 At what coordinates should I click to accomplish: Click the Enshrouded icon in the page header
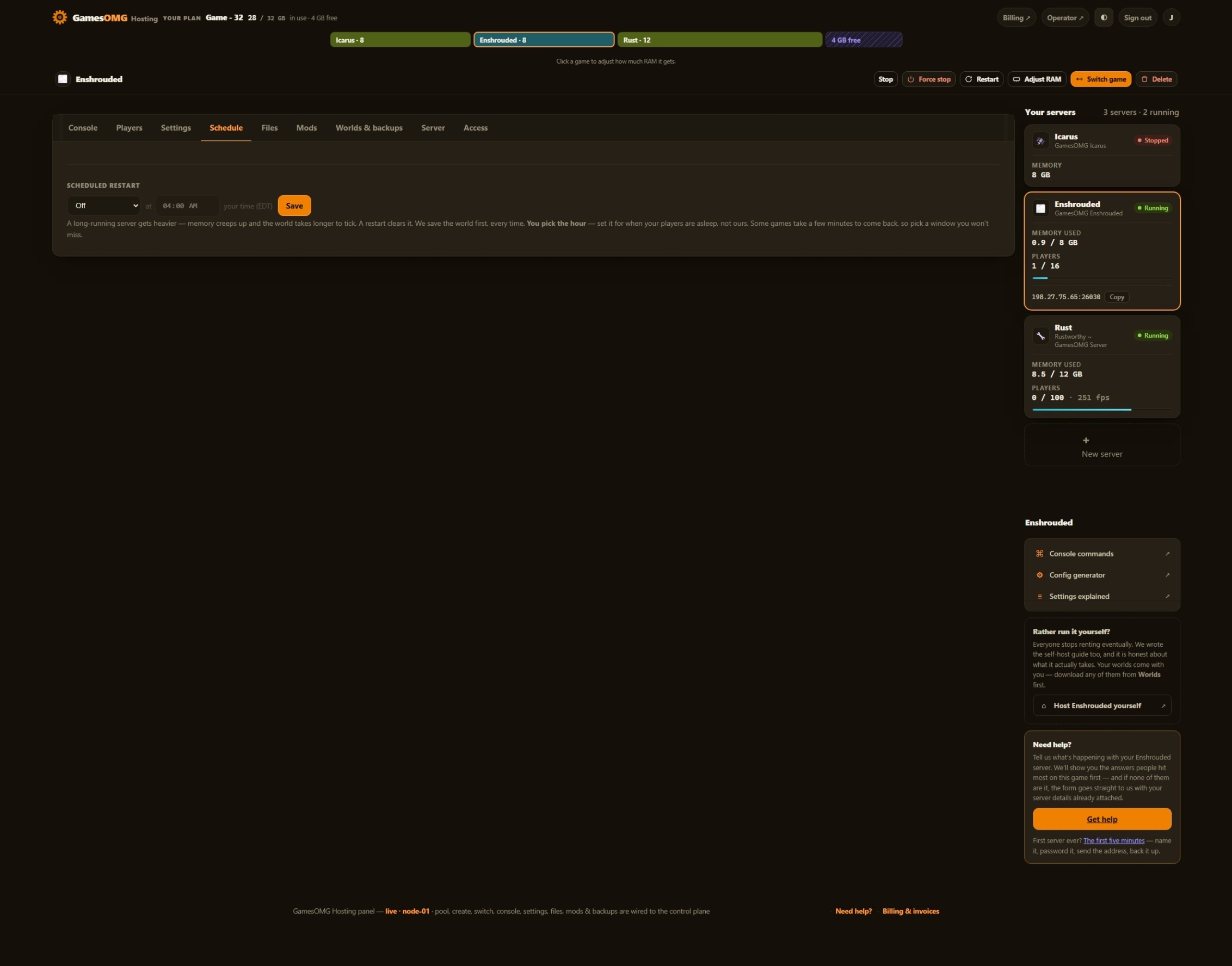click(x=63, y=79)
